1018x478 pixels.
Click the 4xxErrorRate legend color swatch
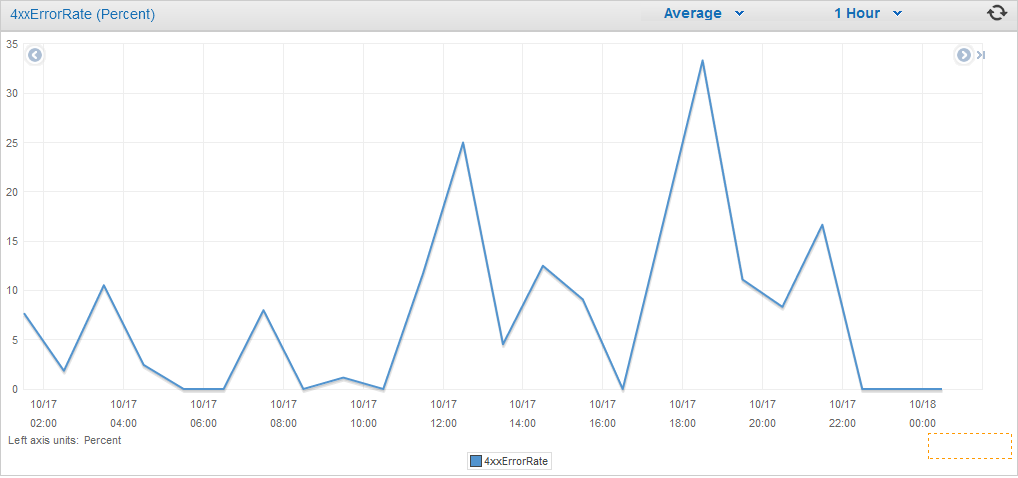click(x=476, y=461)
